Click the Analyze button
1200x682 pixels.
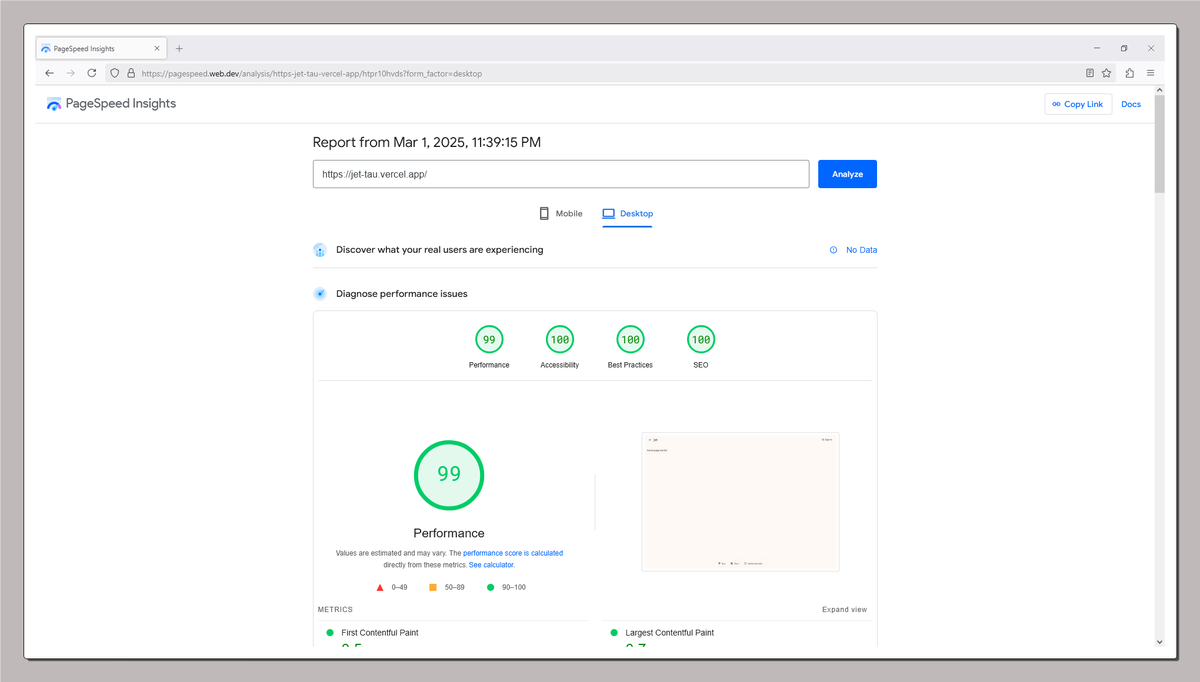tap(847, 174)
